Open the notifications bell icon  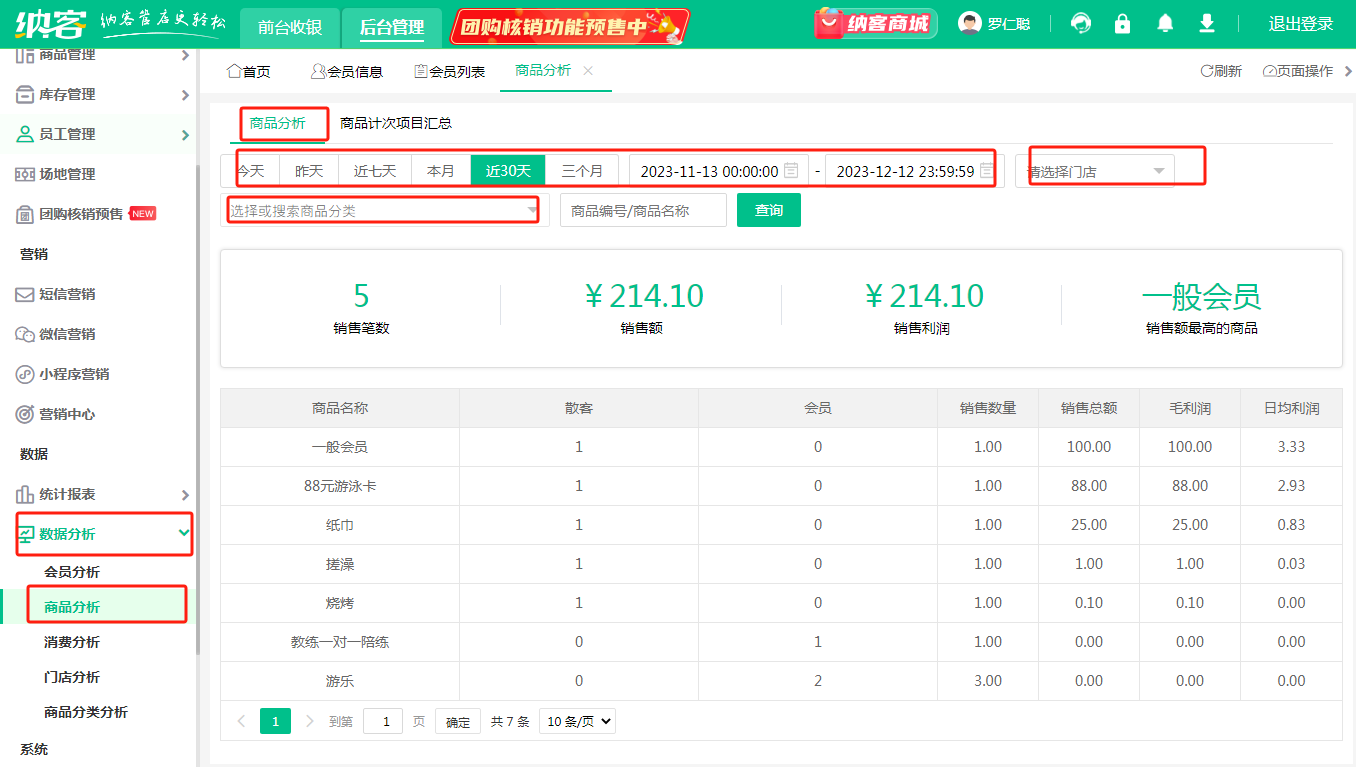coord(1165,24)
